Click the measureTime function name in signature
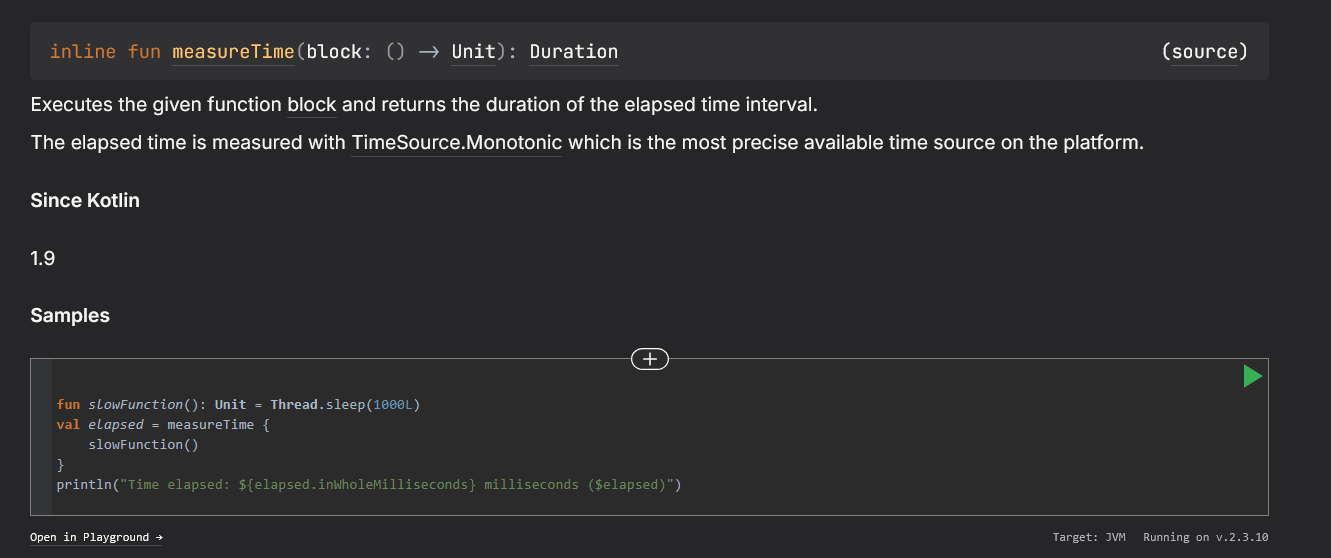 (x=233, y=51)
